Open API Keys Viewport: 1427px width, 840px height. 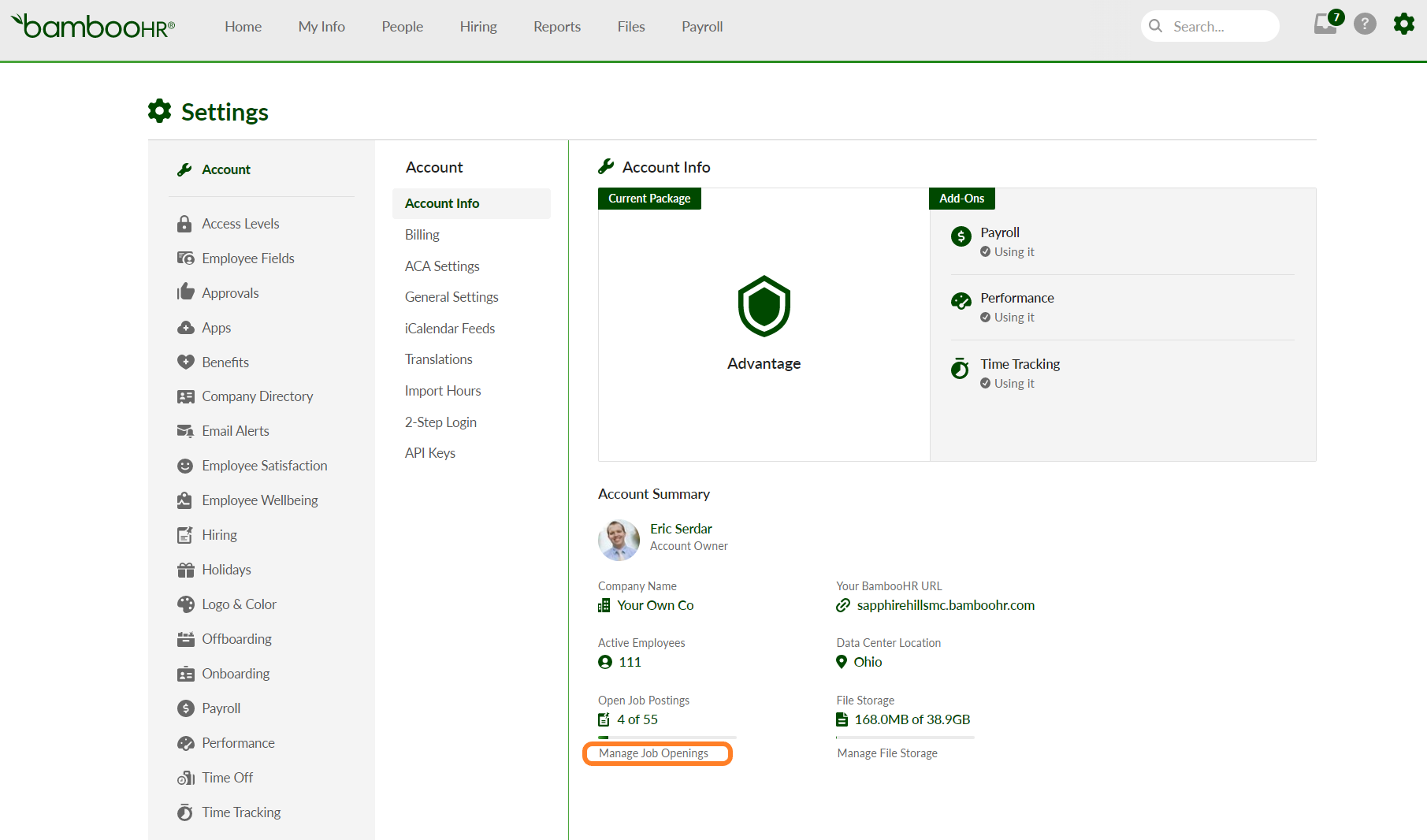tap(430, 453)
